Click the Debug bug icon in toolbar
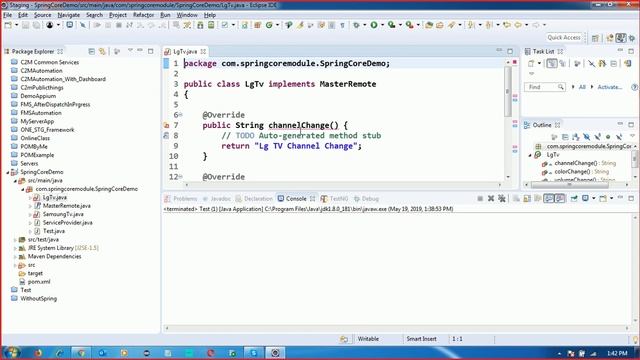The width and height of the screenshot is (640, 360). click(x=356, y=25)
